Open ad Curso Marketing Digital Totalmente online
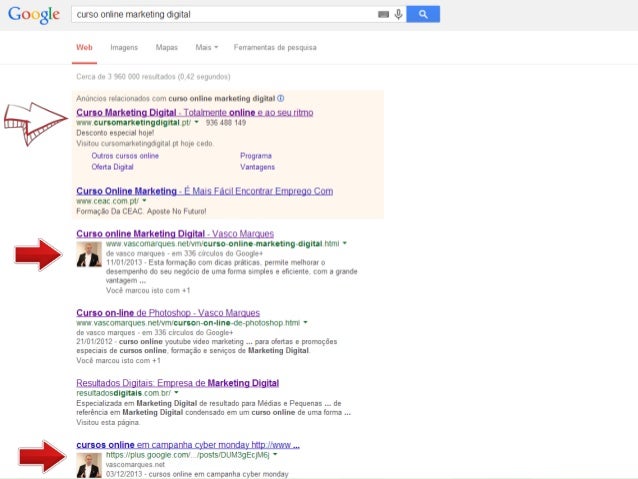This screenshot has height=479, width=638. (x=194, y=112)
